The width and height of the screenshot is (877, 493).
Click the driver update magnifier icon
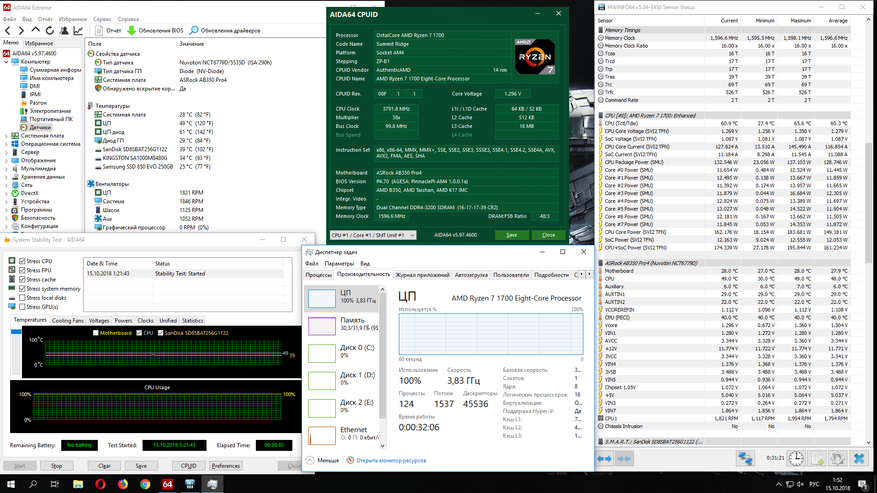(194, 31)
